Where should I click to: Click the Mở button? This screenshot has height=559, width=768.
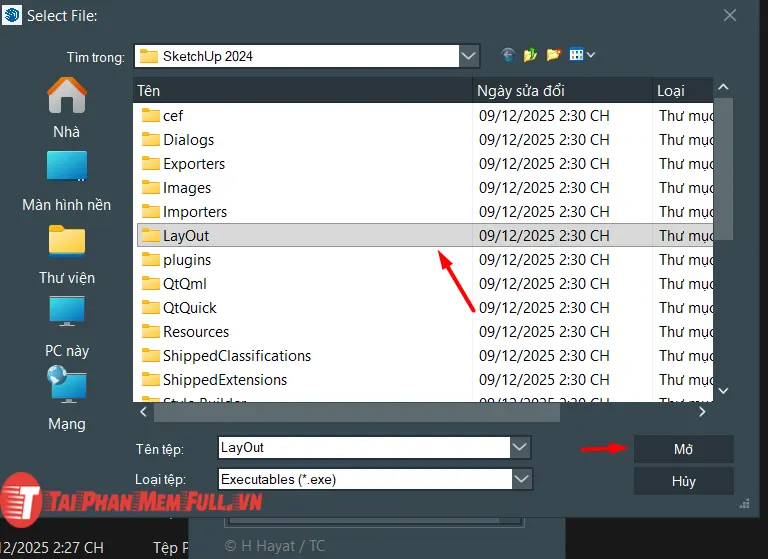(x=683, y=449)
